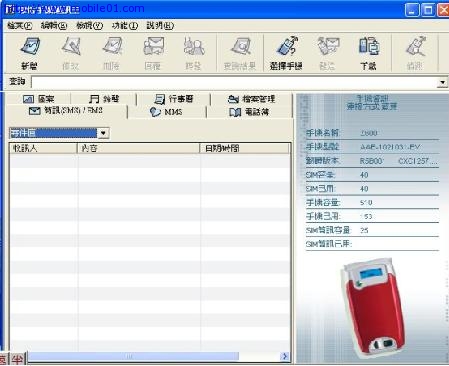Select the 簡訊(SMS)/EMS tab
Viewport: 449px width, 366px height.
pyautogui.click(x=66, y=111)
